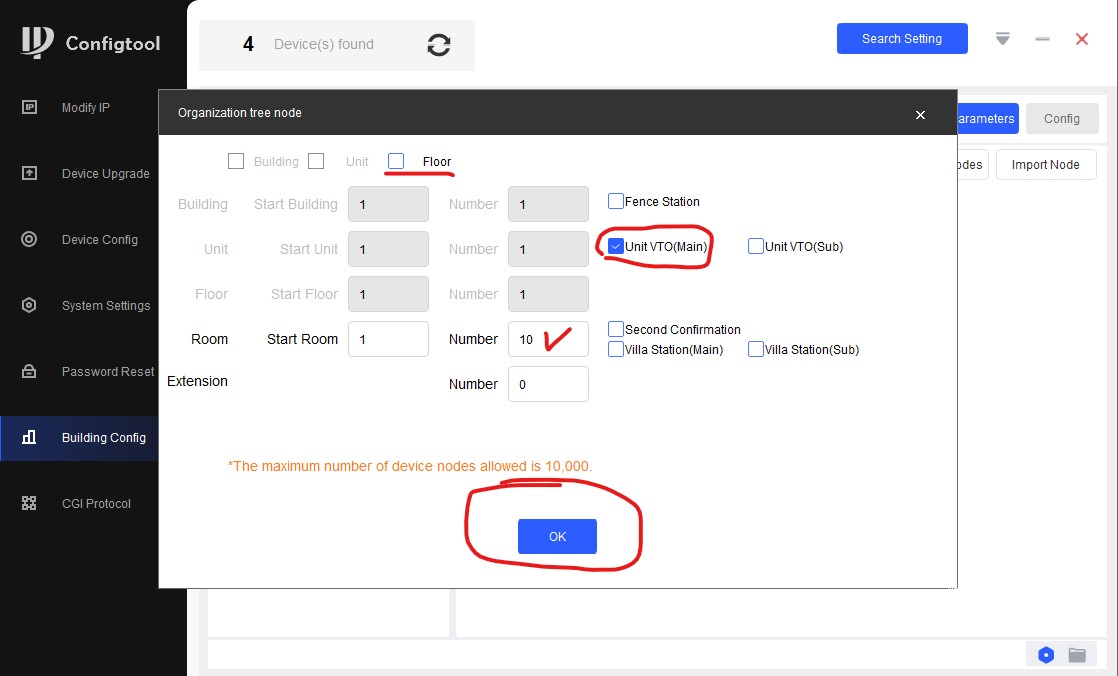Go to Device Config section
1118x676 pixels.
pos(99,240)
